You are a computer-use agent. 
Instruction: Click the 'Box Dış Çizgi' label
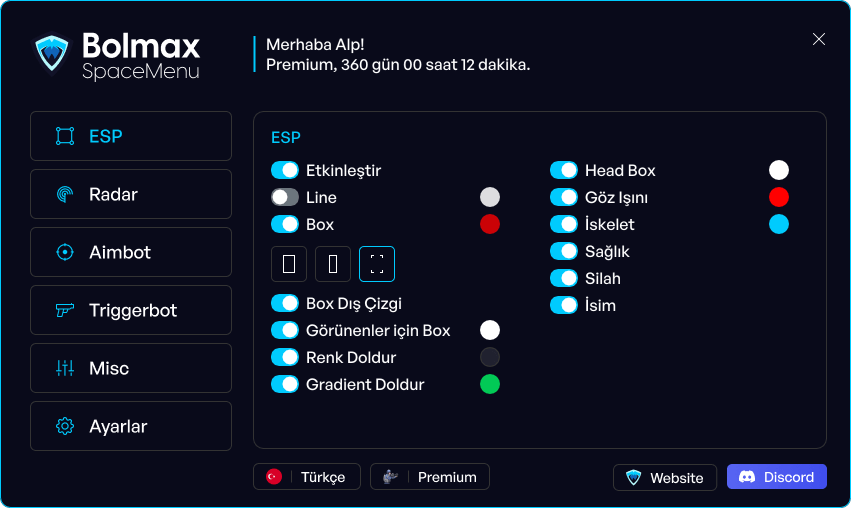(x=354, y=303)
